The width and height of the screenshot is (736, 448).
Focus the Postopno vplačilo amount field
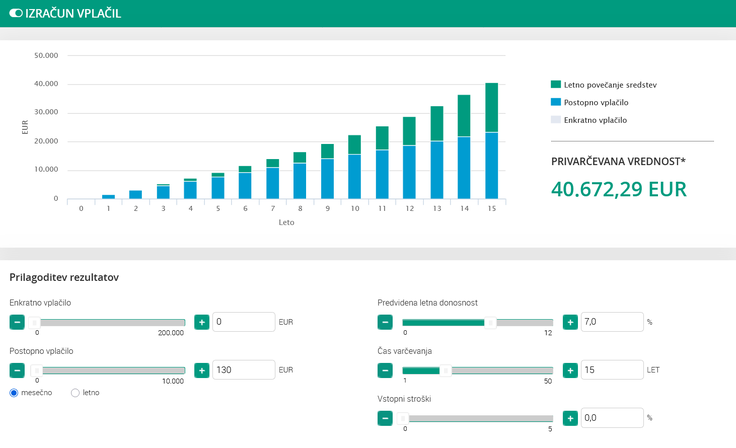pos(243,370)
